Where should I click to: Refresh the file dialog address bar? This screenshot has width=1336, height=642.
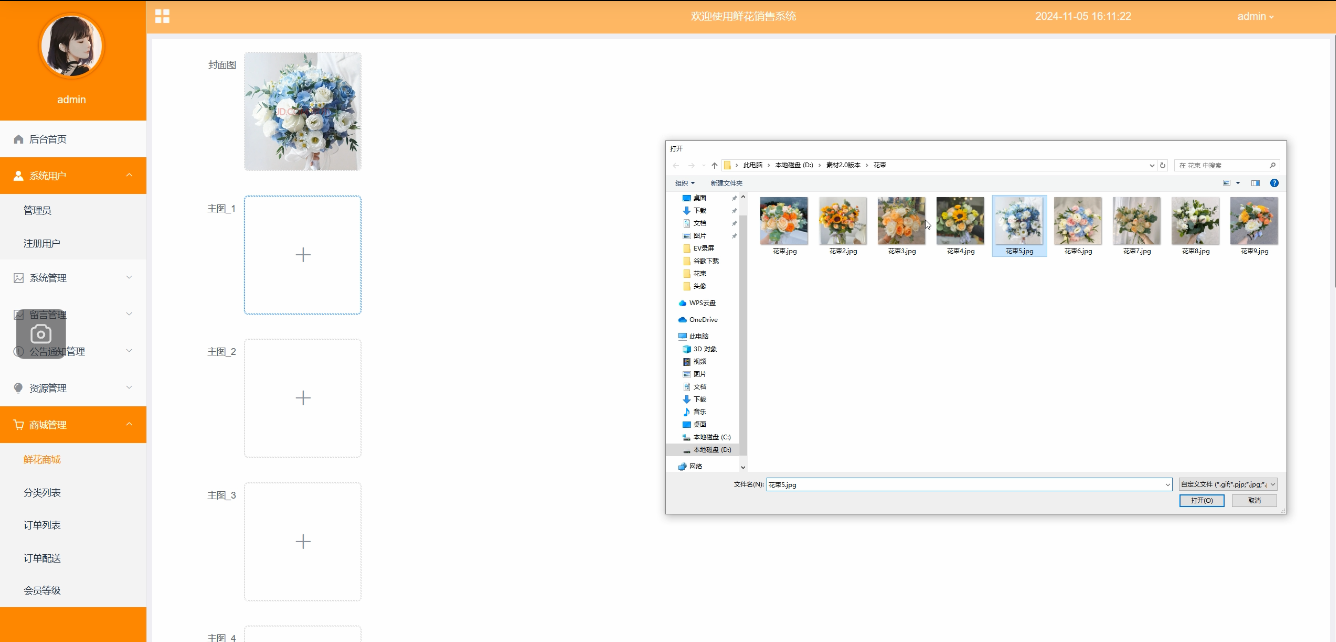pos(1163,165)
